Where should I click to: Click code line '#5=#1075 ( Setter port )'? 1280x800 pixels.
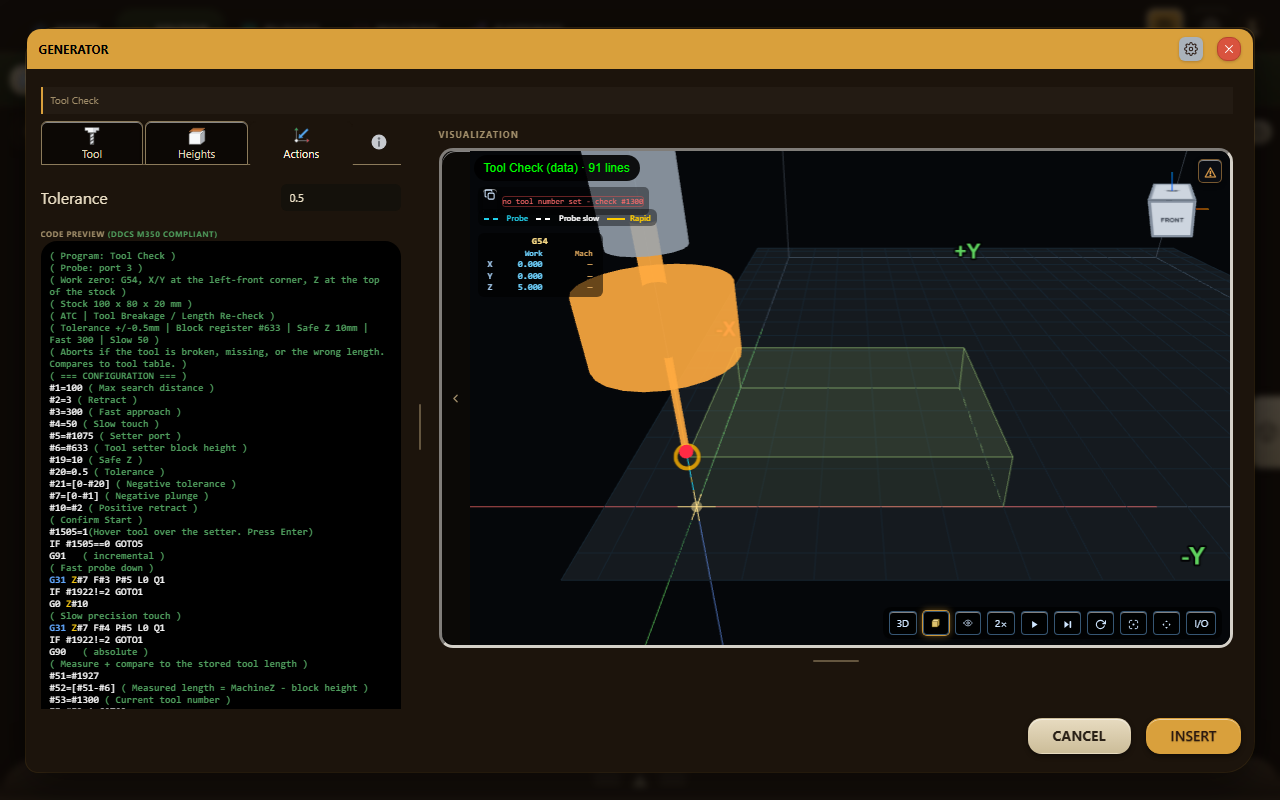[115, 436]
